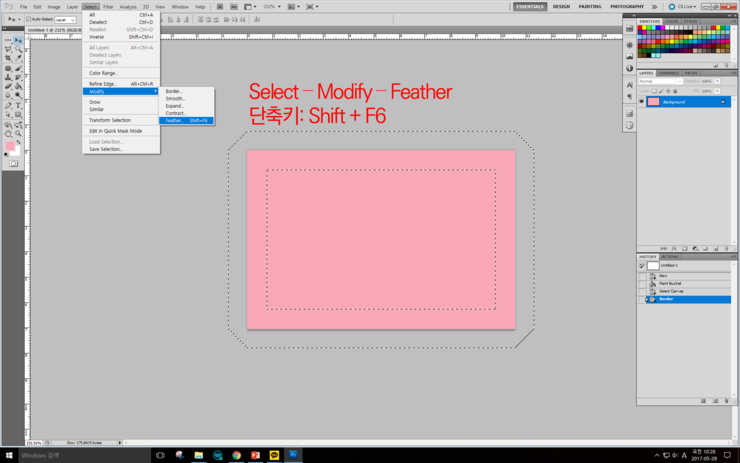The image size is (740, 463).
Task: Delete the current history state with the trash icon
Action: click(726, 401)
